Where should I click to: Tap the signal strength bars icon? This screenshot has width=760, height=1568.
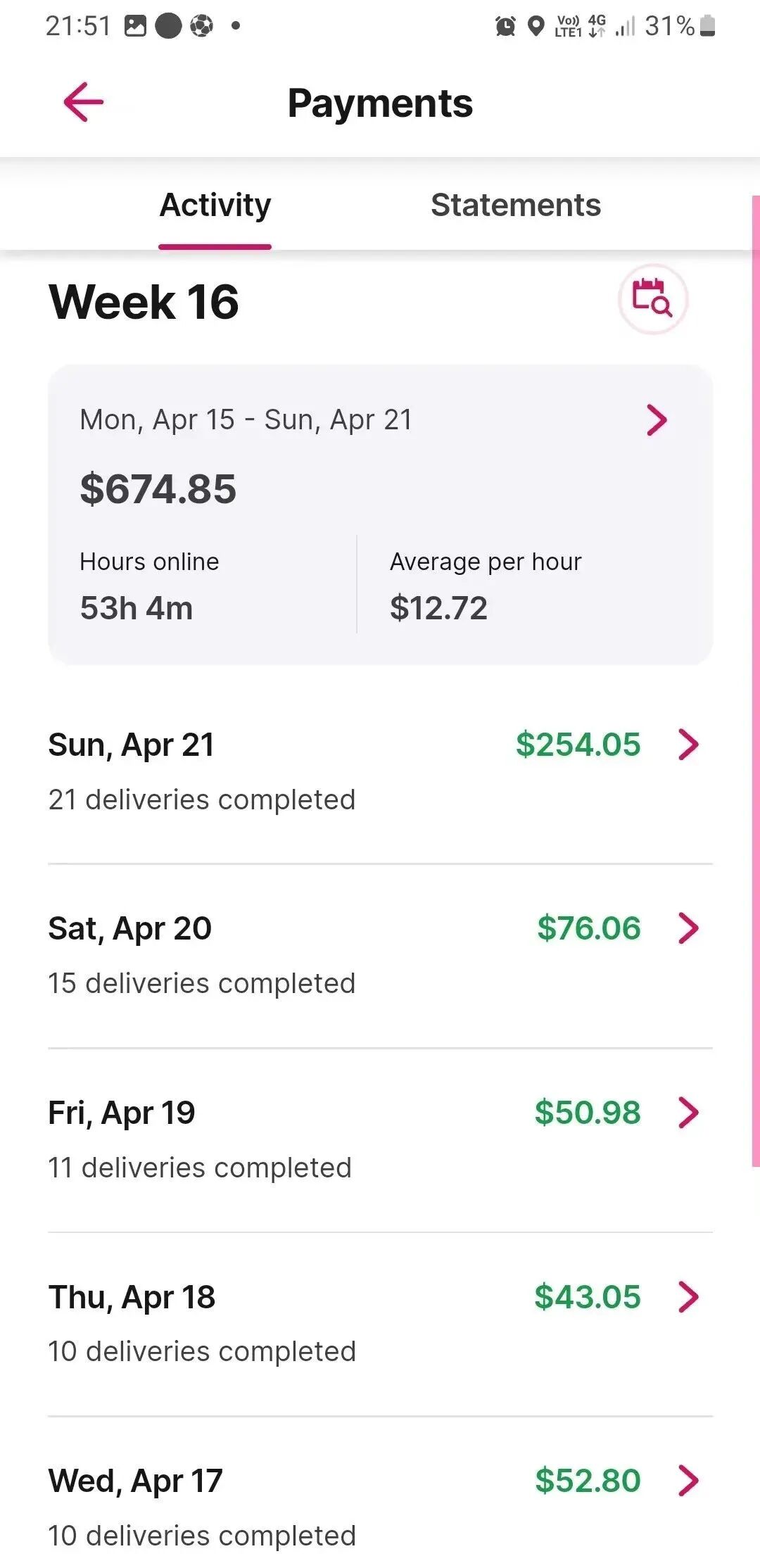(x=624, y=27)
